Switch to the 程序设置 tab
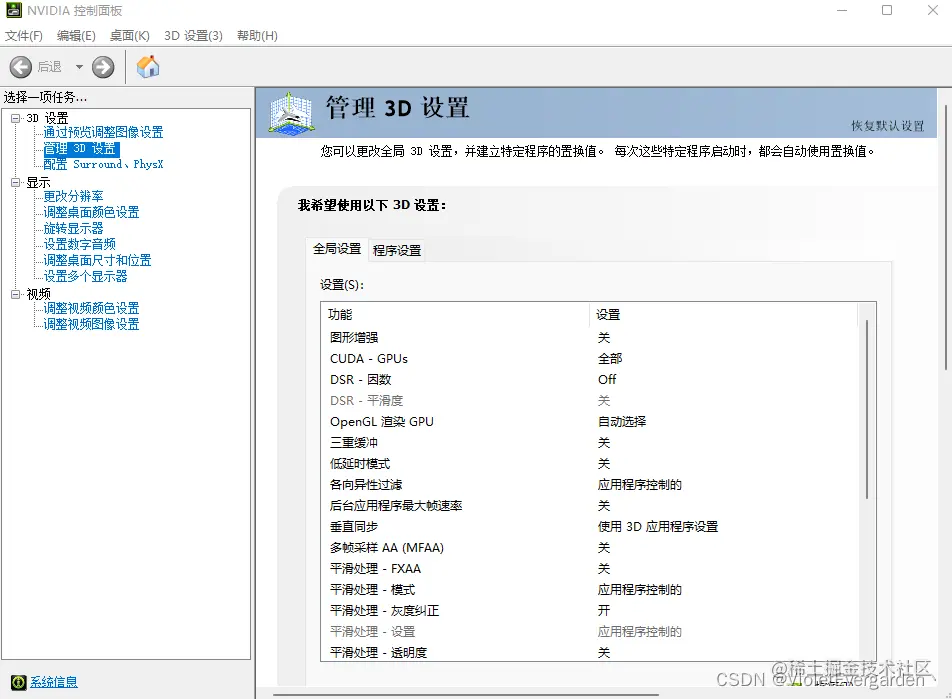 [x=396, y=251]
